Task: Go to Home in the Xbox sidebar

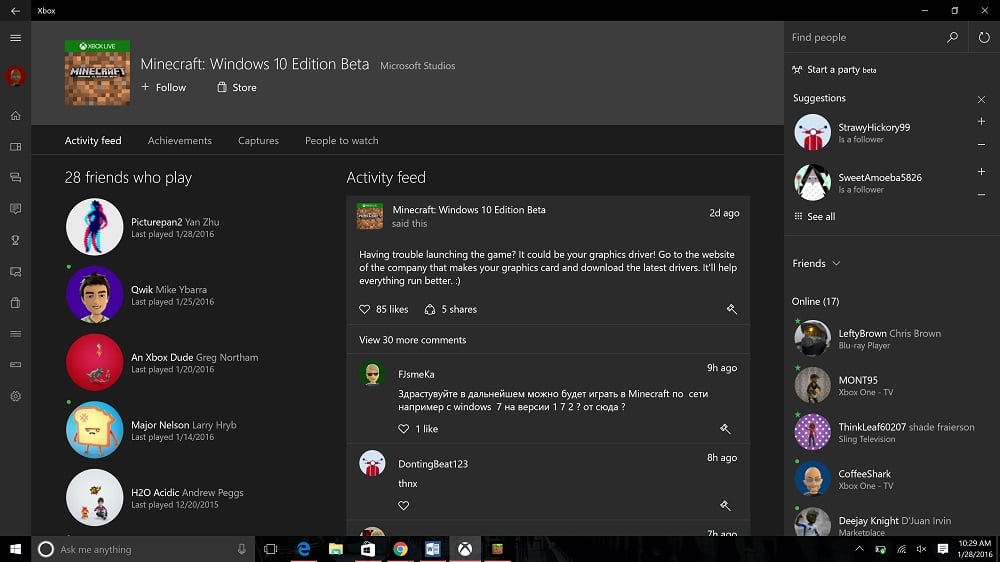Action: coord(15,115)
